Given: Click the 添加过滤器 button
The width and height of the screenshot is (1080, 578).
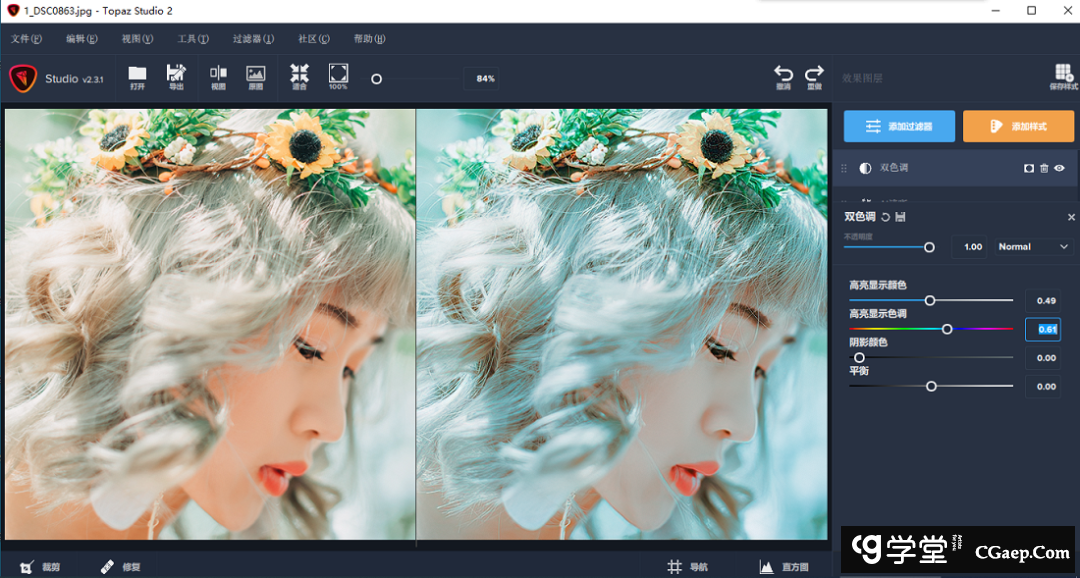Looking at the screenshot, I should pyautogui.click(x=898, y=126).
